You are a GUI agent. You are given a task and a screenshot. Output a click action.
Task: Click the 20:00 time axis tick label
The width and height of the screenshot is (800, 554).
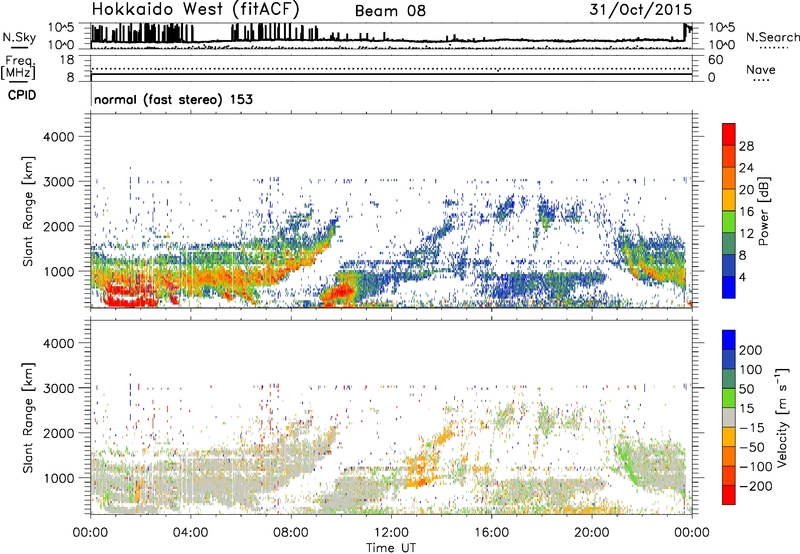pos(591,533)
